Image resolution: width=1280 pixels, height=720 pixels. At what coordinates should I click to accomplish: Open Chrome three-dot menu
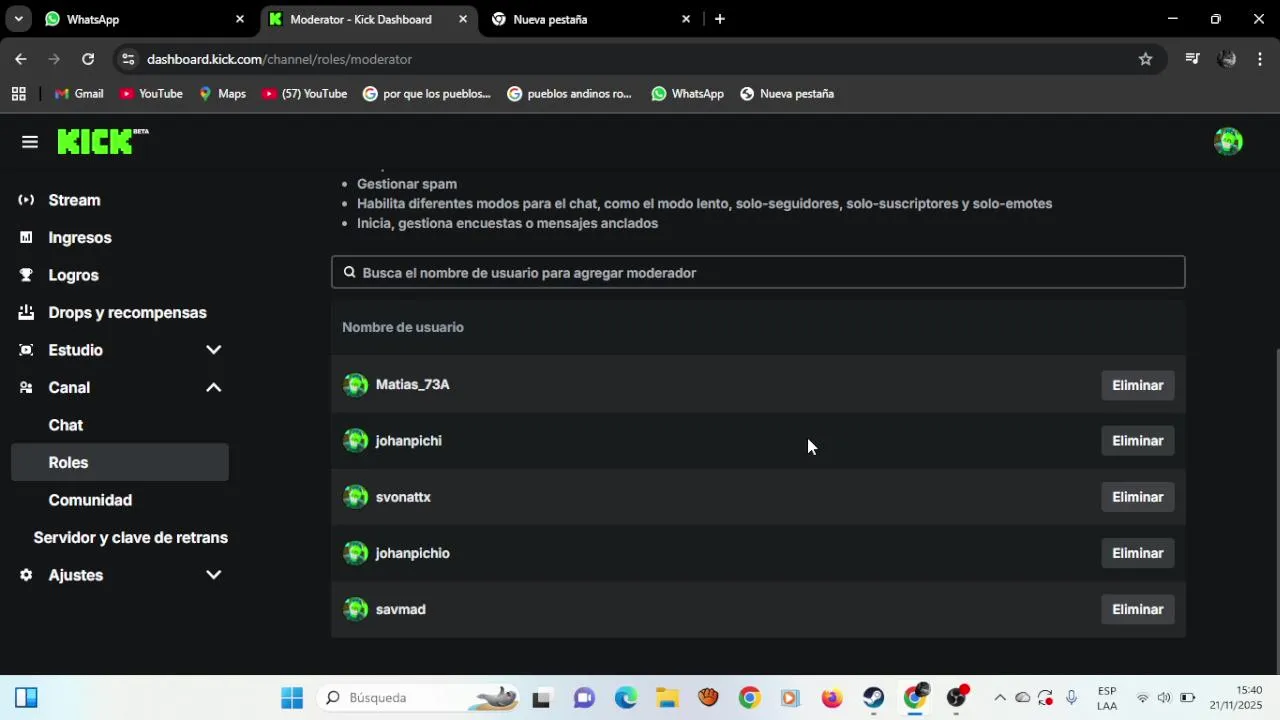(1259, 59)
